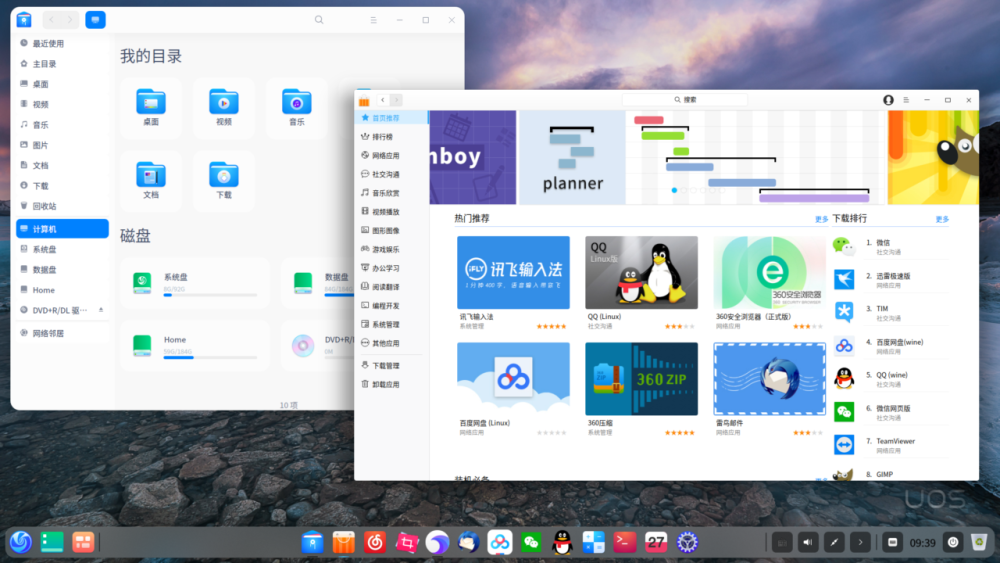The image size is (1000, 563).
Task: Click volume icon in dock tray
Action: (x=807, y=543)
